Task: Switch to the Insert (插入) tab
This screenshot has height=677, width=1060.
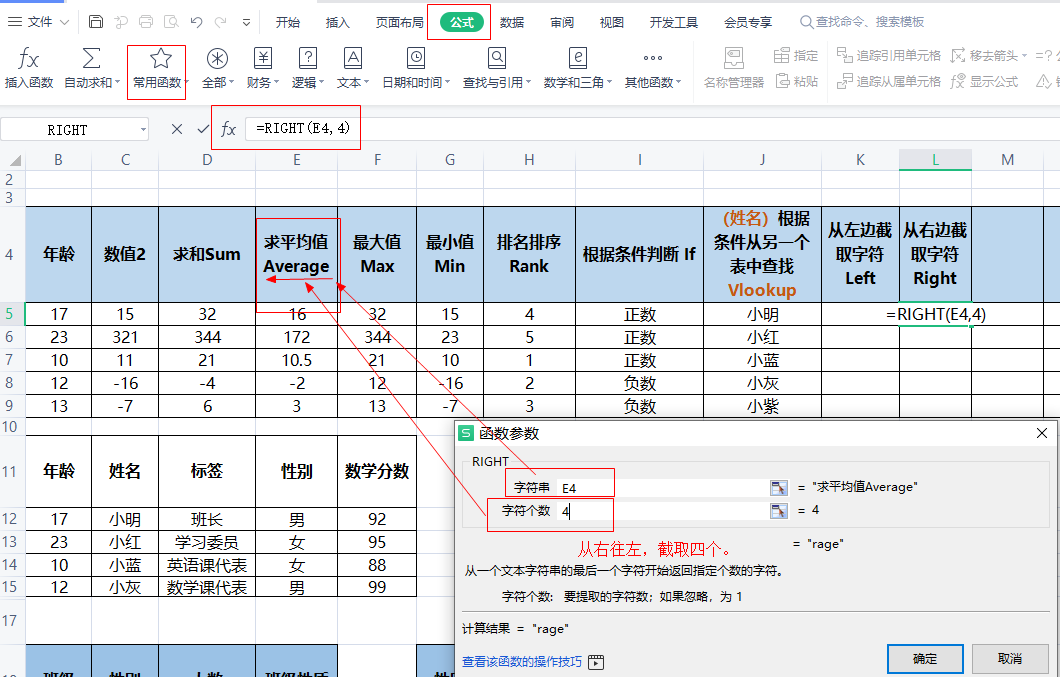Action: tap(337, 22)
